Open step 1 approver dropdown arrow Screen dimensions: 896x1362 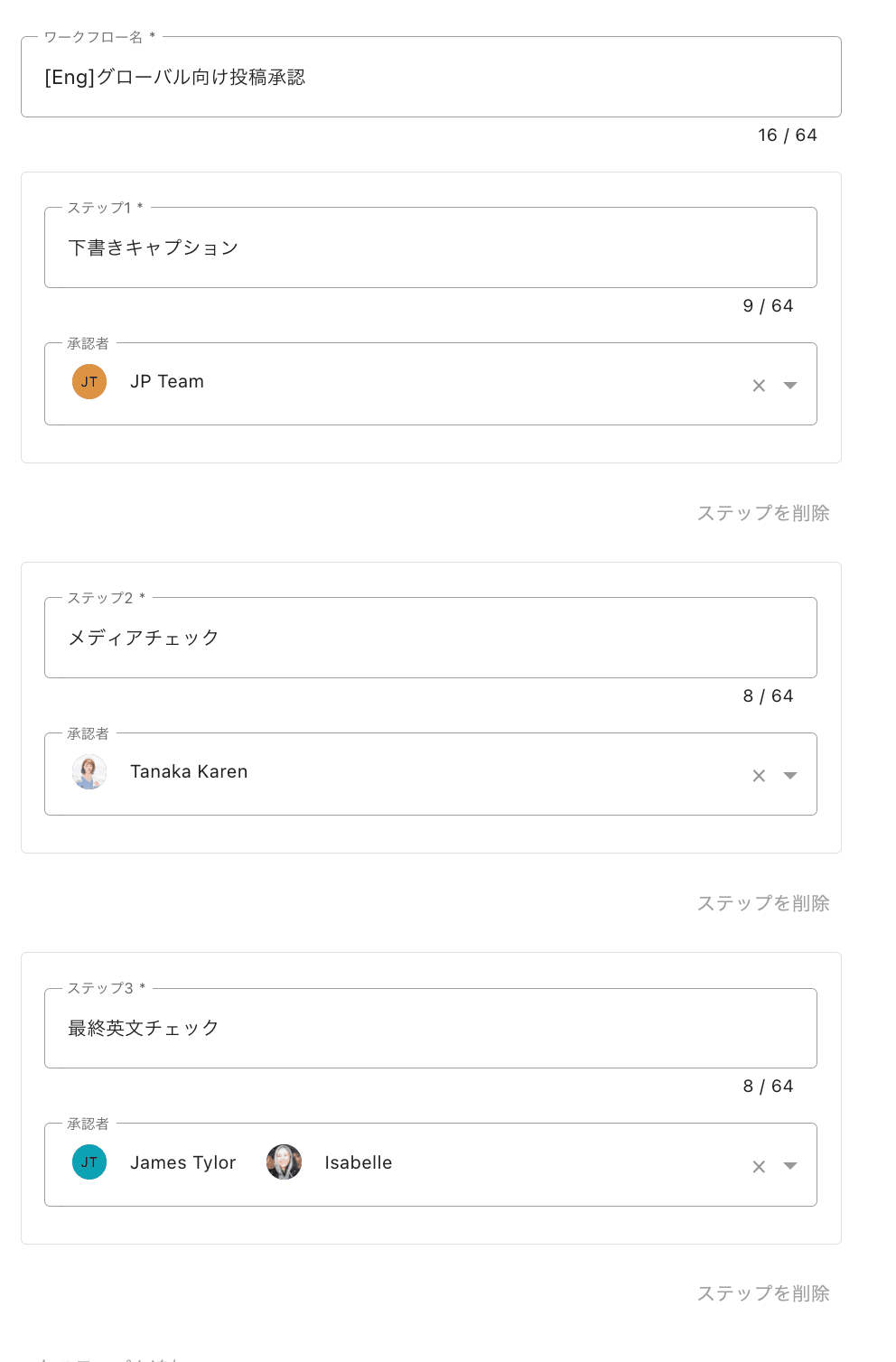tap(790, 386)
